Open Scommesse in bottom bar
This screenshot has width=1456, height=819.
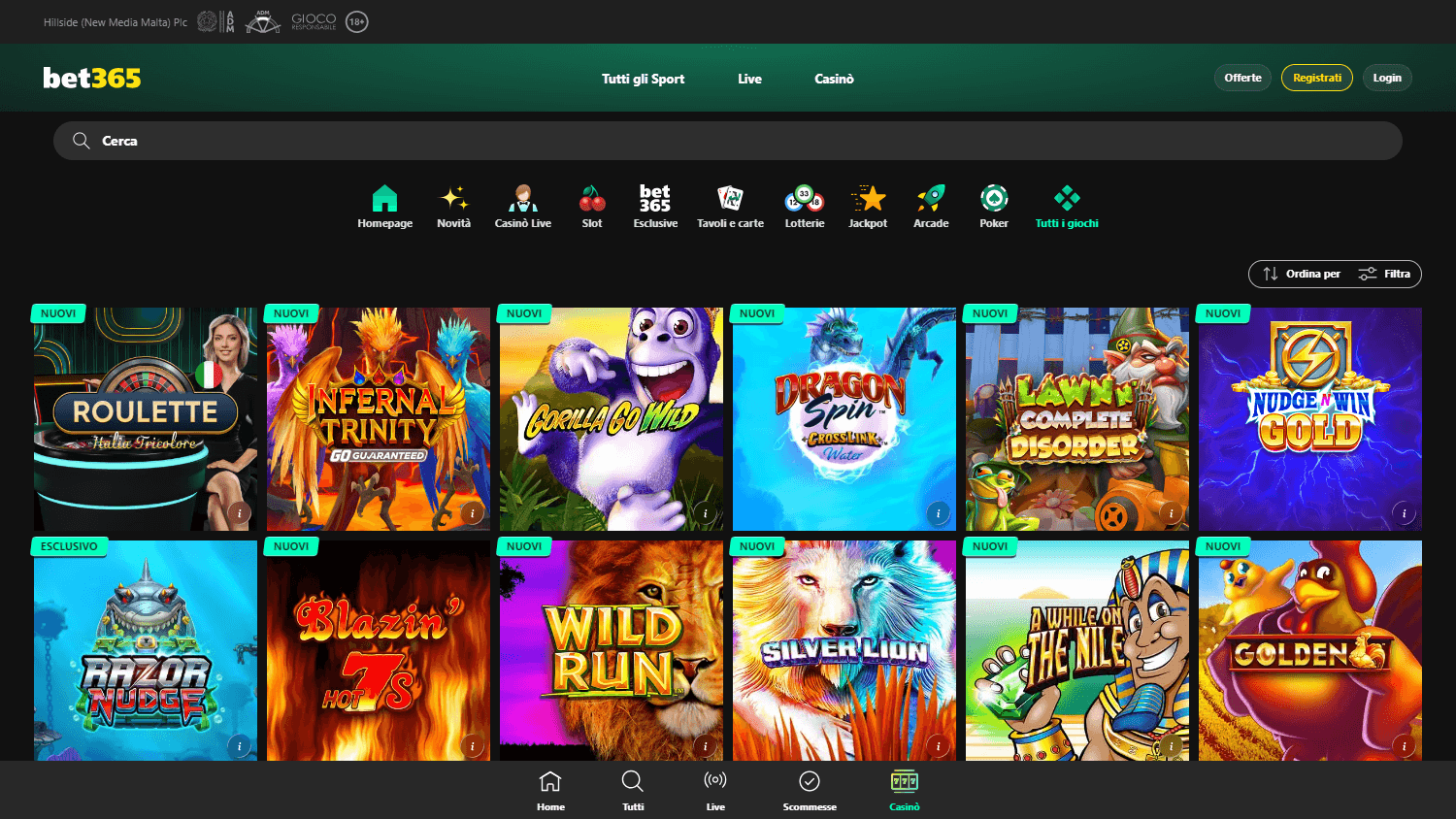810,791
